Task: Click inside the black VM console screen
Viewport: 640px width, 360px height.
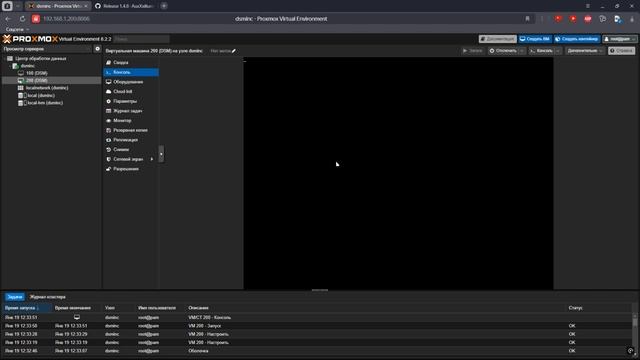Action: coord(398,173)
